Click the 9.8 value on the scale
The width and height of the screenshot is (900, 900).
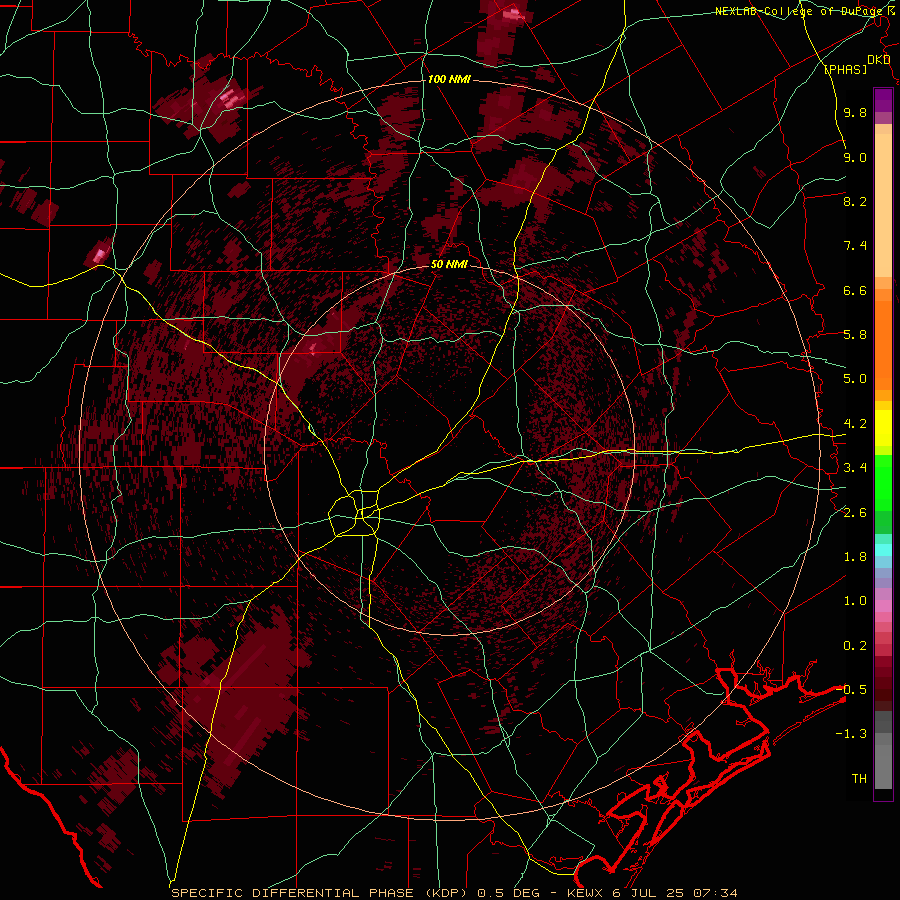click(855, 112)
